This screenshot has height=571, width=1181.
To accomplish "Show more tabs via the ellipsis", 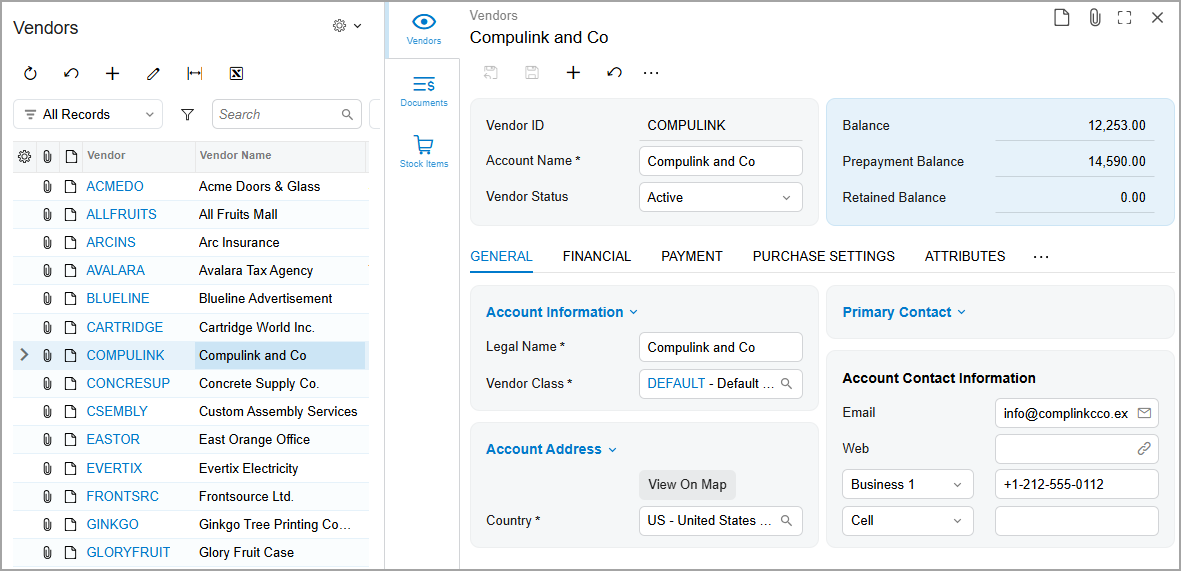I will tap(1041, 257).
